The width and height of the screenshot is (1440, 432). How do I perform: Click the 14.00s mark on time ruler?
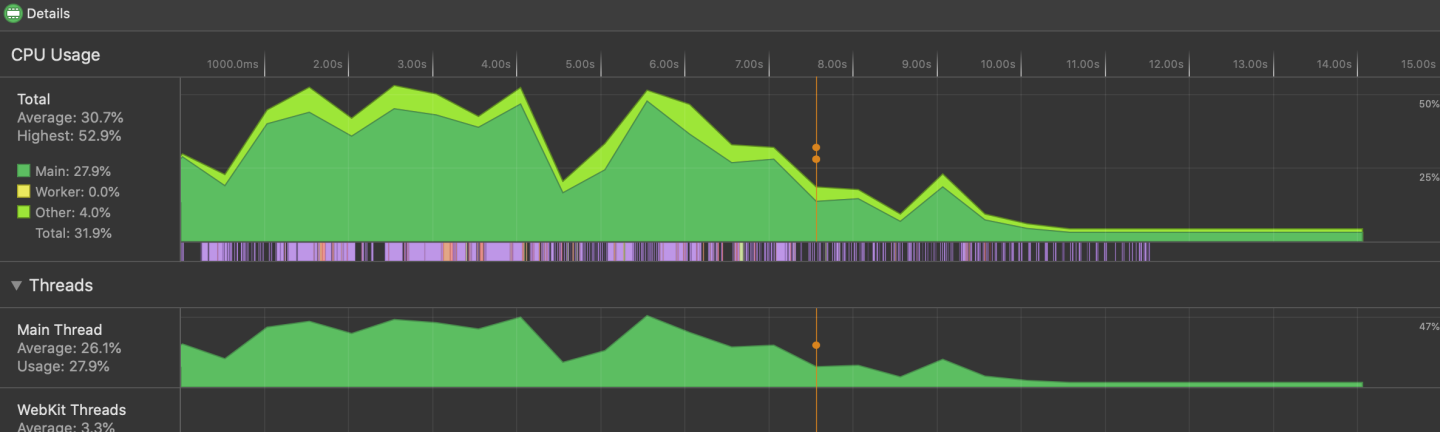coord(1333,64)
